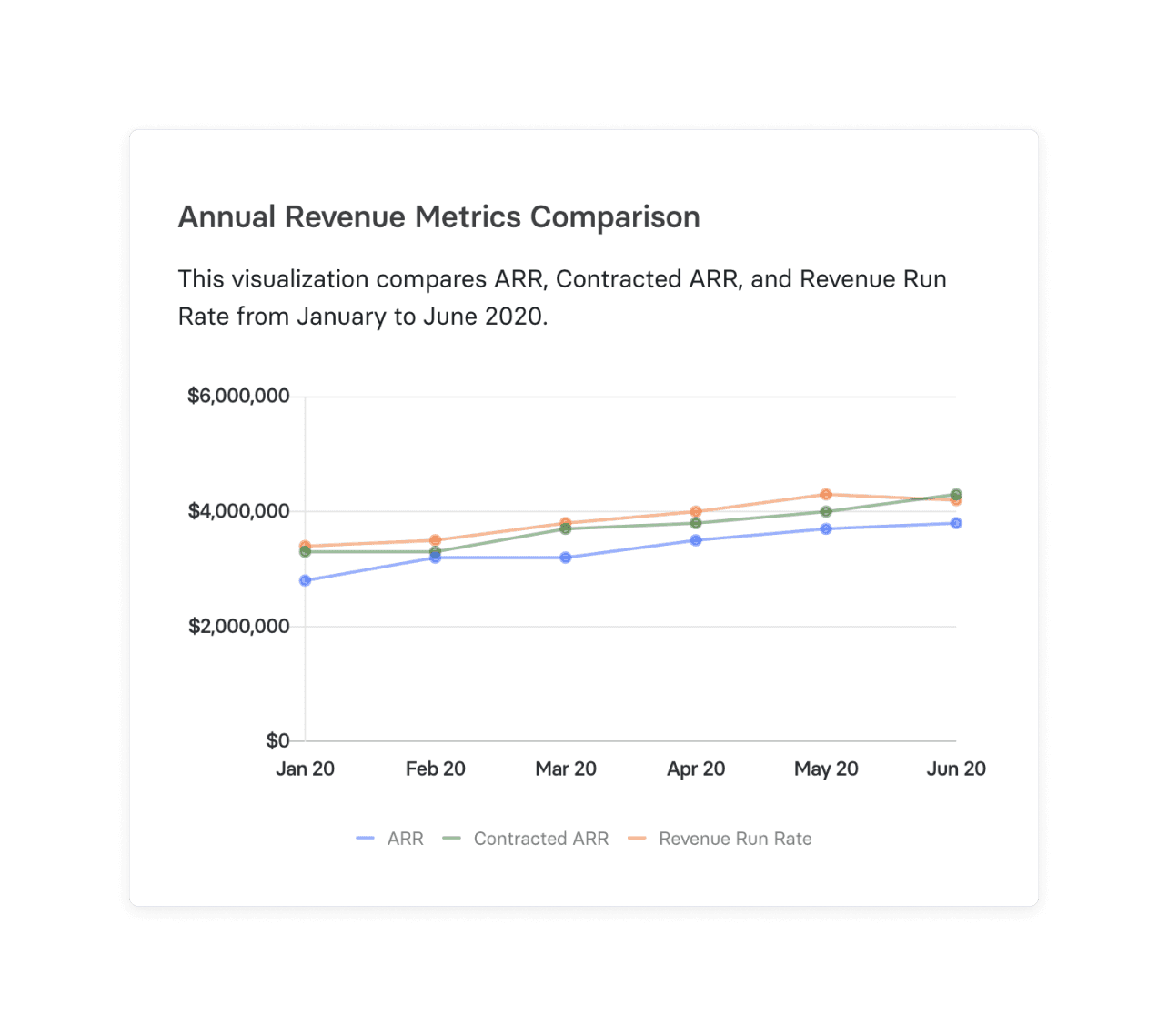Select the orange data point at Apr 20

(x=696, y=512)
